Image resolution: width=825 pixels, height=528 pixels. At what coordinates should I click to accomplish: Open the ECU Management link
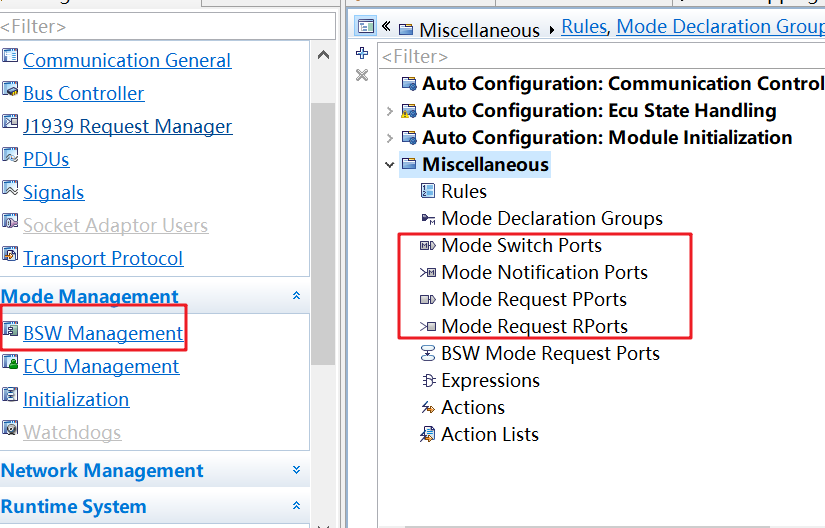point(101,366)
